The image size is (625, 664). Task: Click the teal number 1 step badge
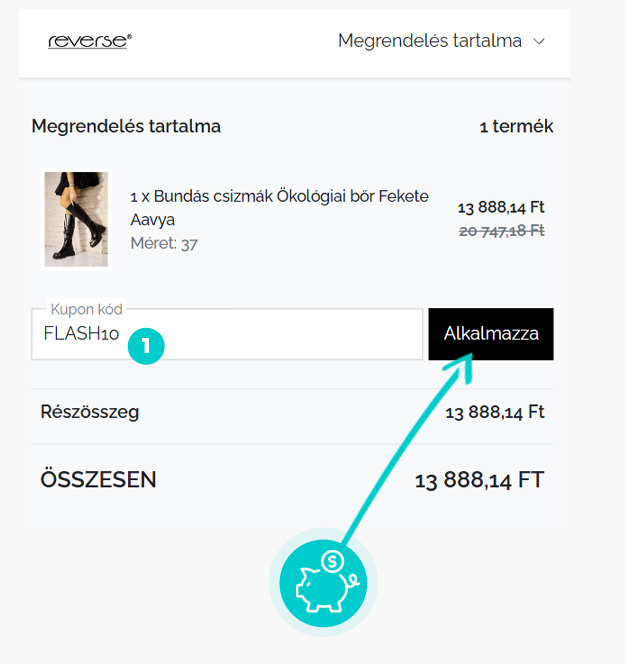tap(146, 346)
